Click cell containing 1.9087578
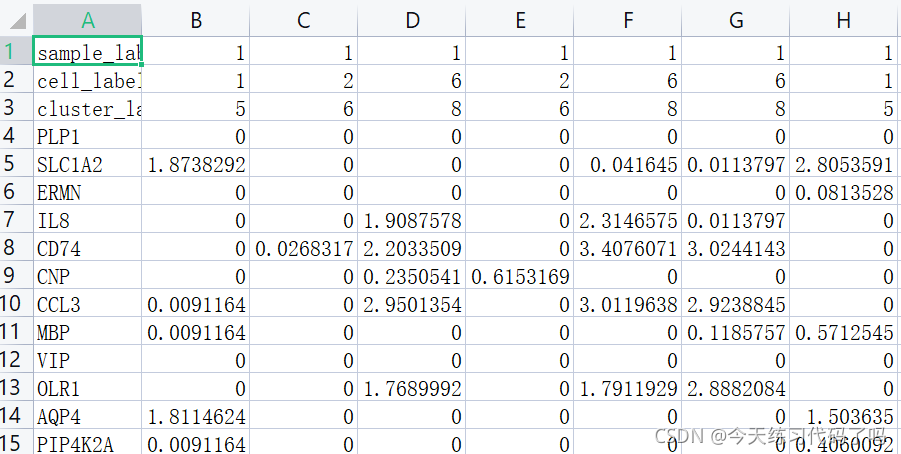 [x=412, y=219]
